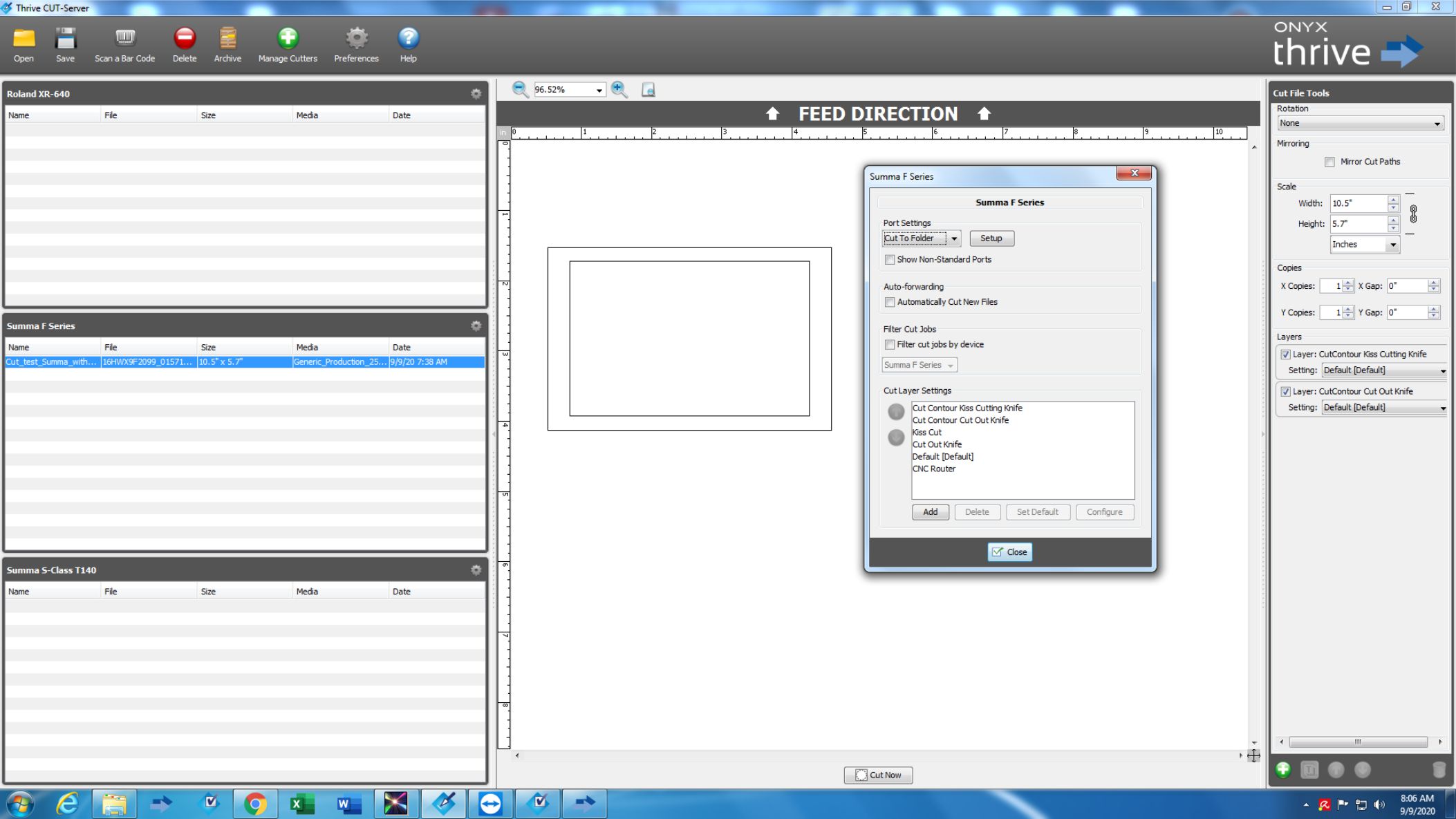Click Setup button in Port Settings
Image resolution: width=1456 pixels, height=819 pixels.
tap(991, 238)
